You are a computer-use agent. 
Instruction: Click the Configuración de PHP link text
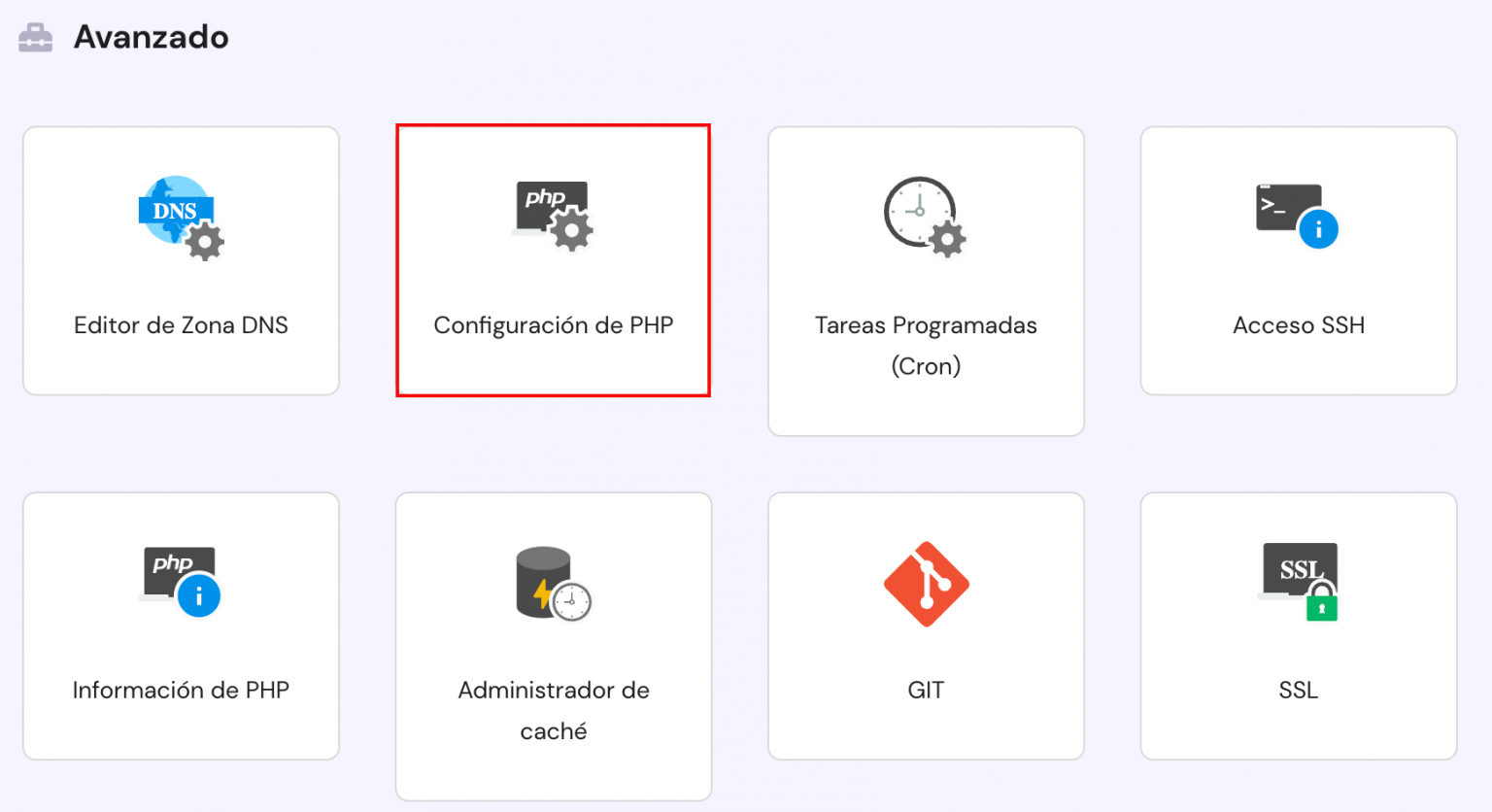click(552, 325)
